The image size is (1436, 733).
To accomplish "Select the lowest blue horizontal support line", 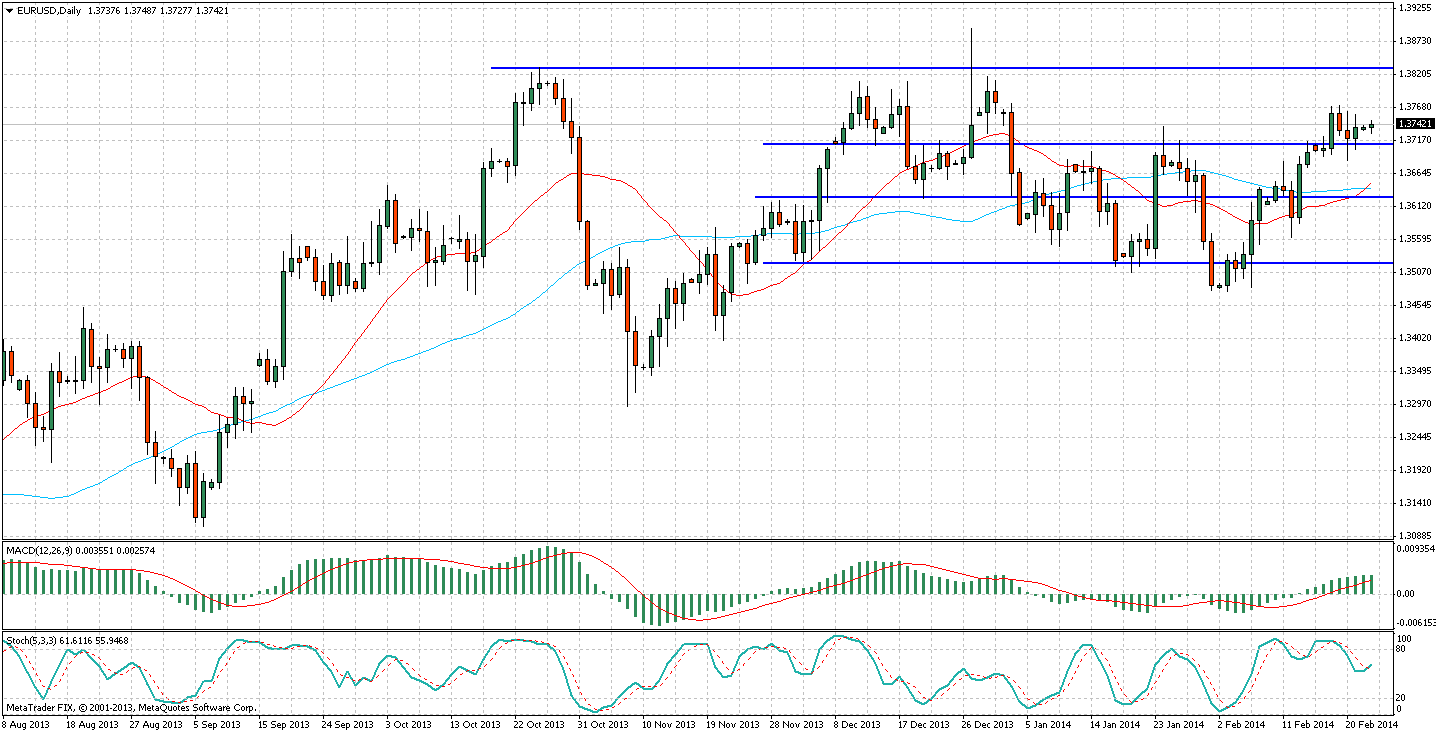I will point(1000,263).
